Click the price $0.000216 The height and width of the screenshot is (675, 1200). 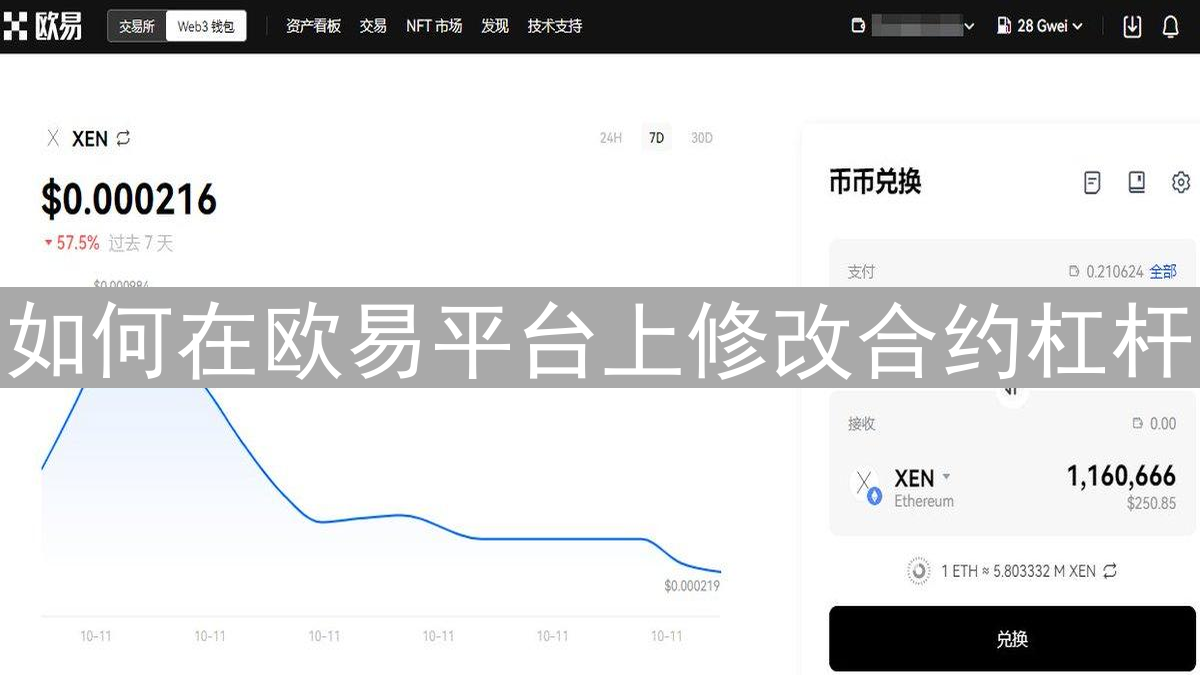coord(129,199)
